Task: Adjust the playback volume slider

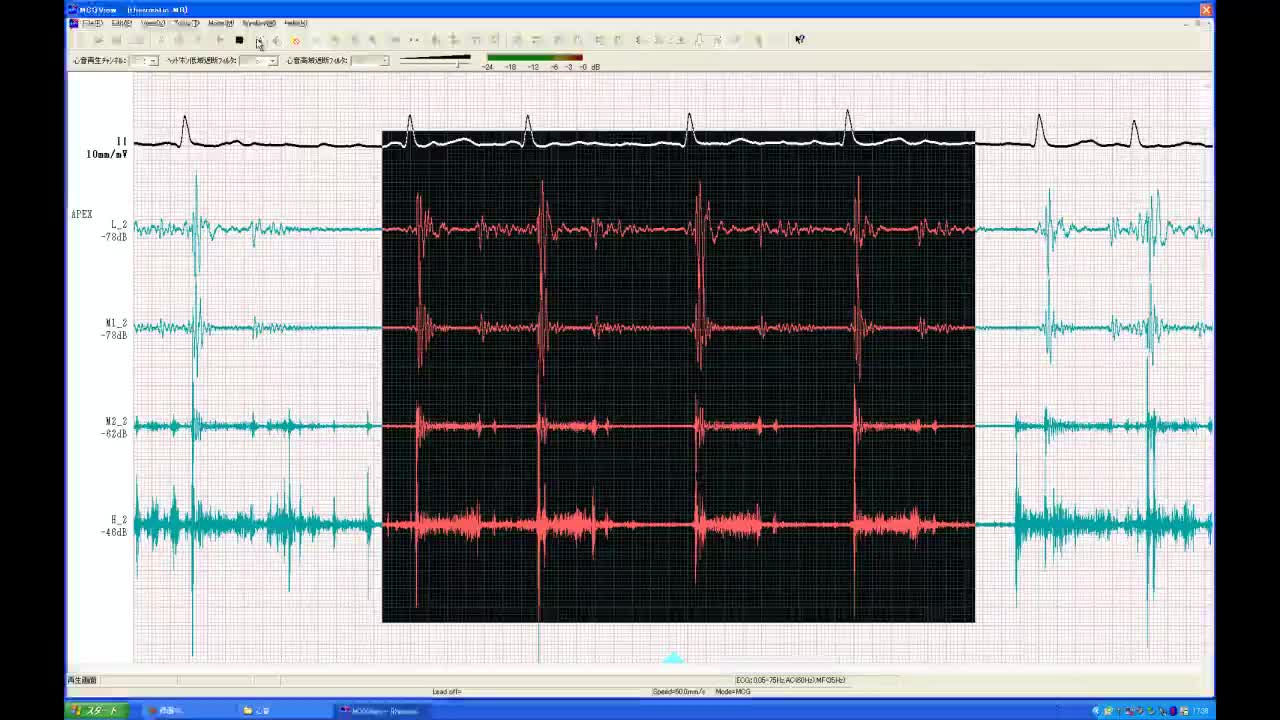Action: 458,62
